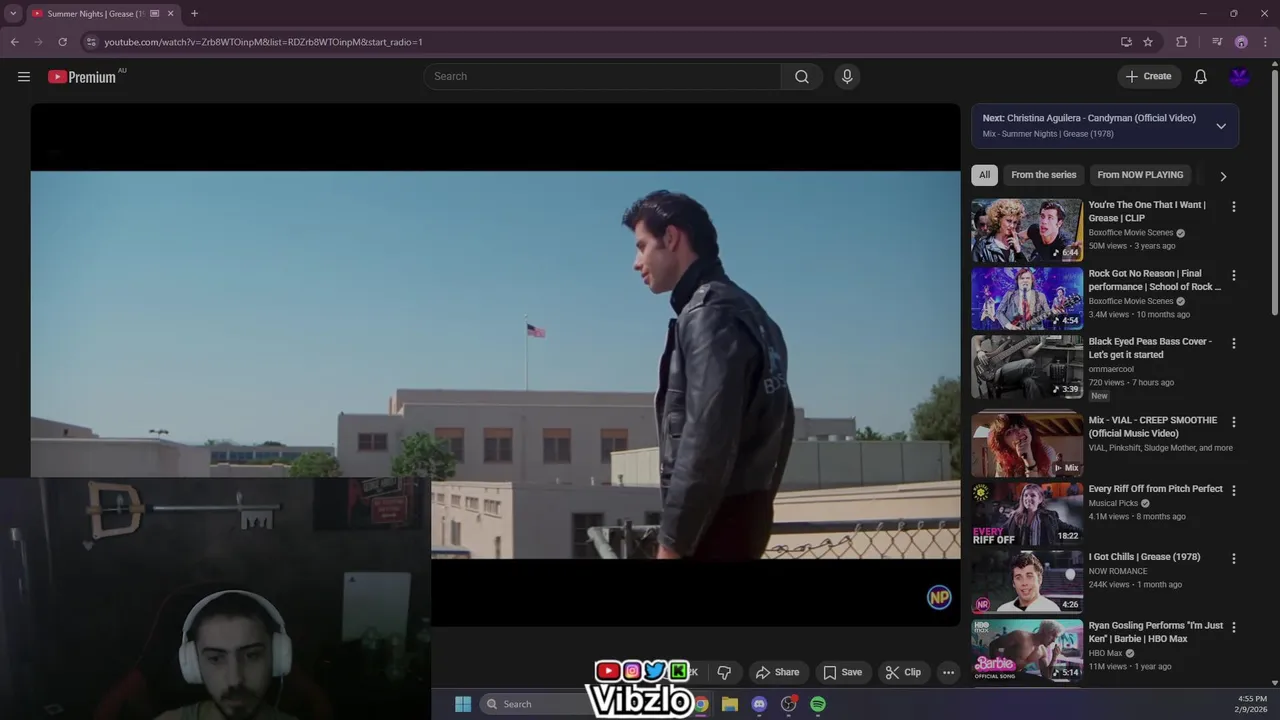
Task: Open more actions ellipsis below video
Action: coord(949,672)
